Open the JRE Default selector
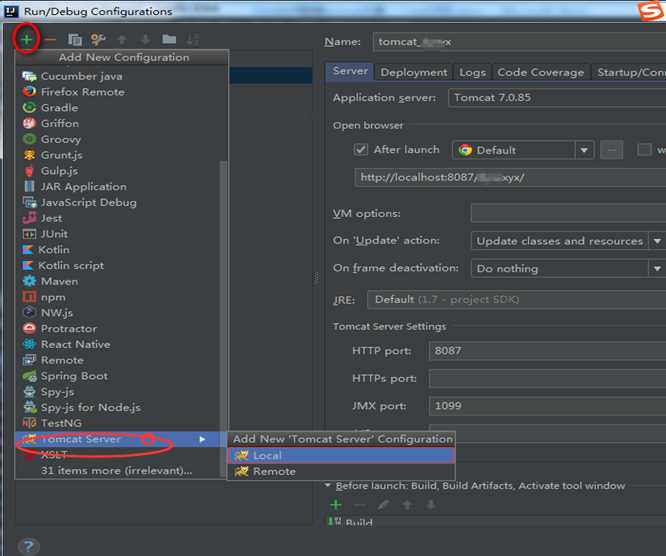 tap(516, 299)
